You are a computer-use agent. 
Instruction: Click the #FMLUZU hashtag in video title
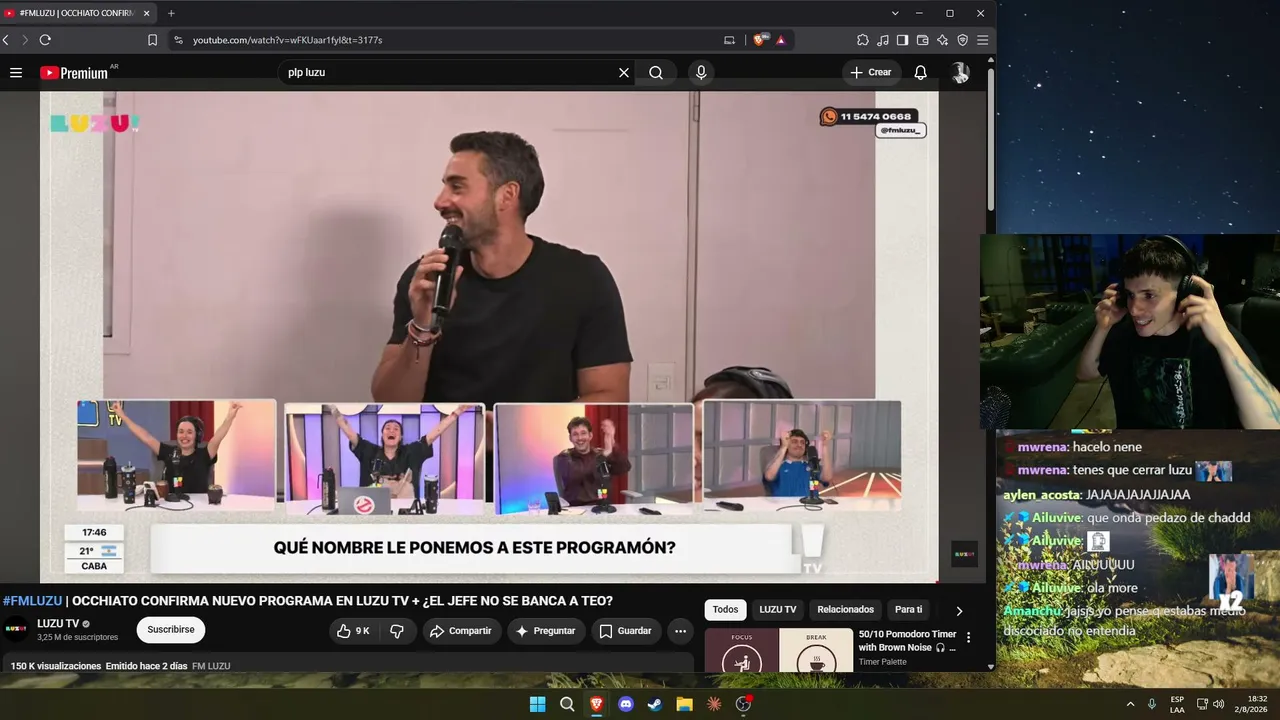[x=32, y=601]
